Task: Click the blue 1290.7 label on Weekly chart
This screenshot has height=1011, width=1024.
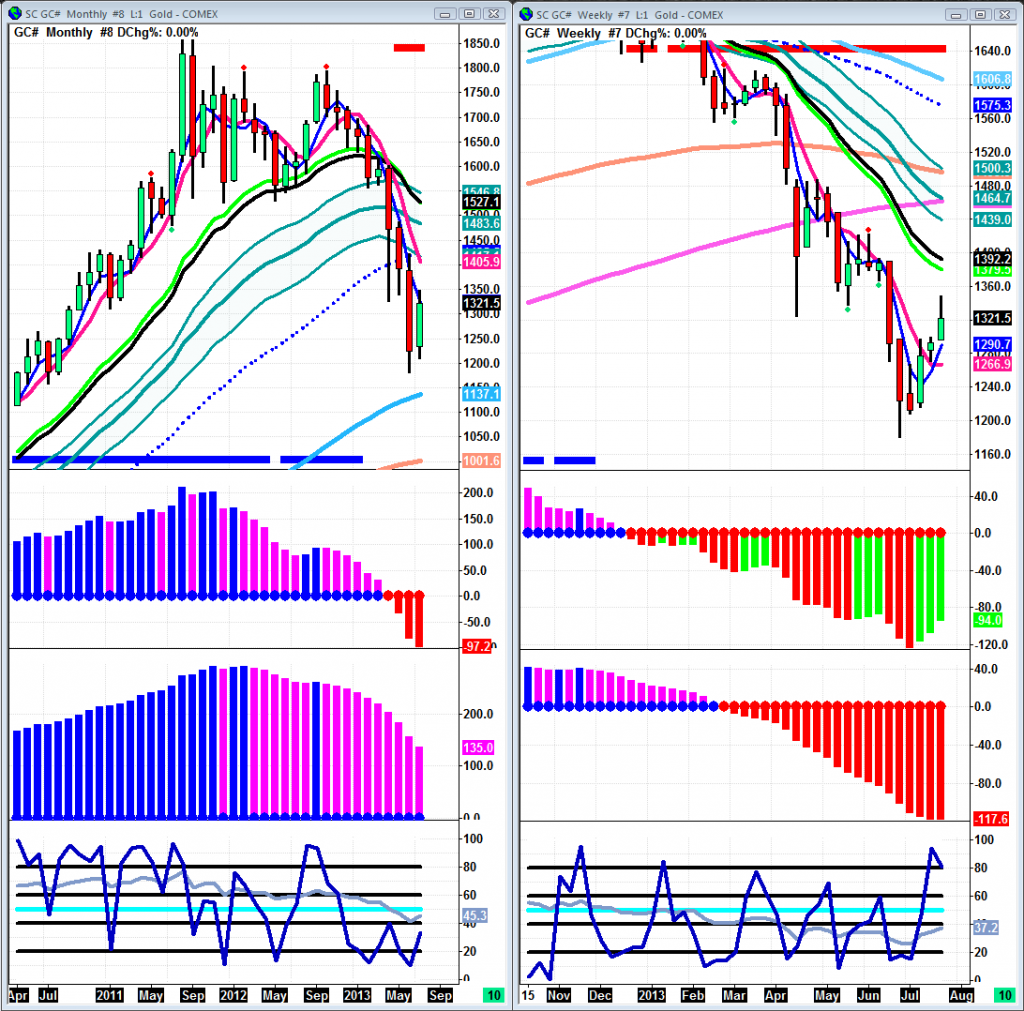Action: point(992,344)
